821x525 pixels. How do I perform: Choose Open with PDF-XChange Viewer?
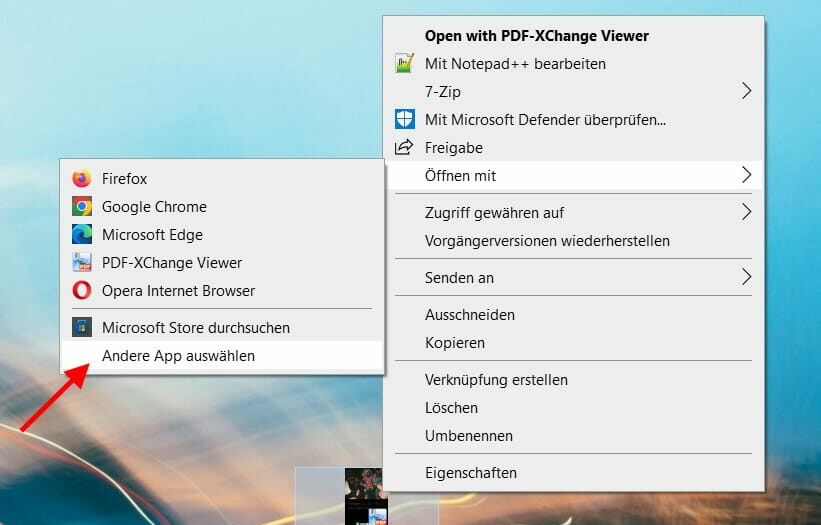pos(574,36)
